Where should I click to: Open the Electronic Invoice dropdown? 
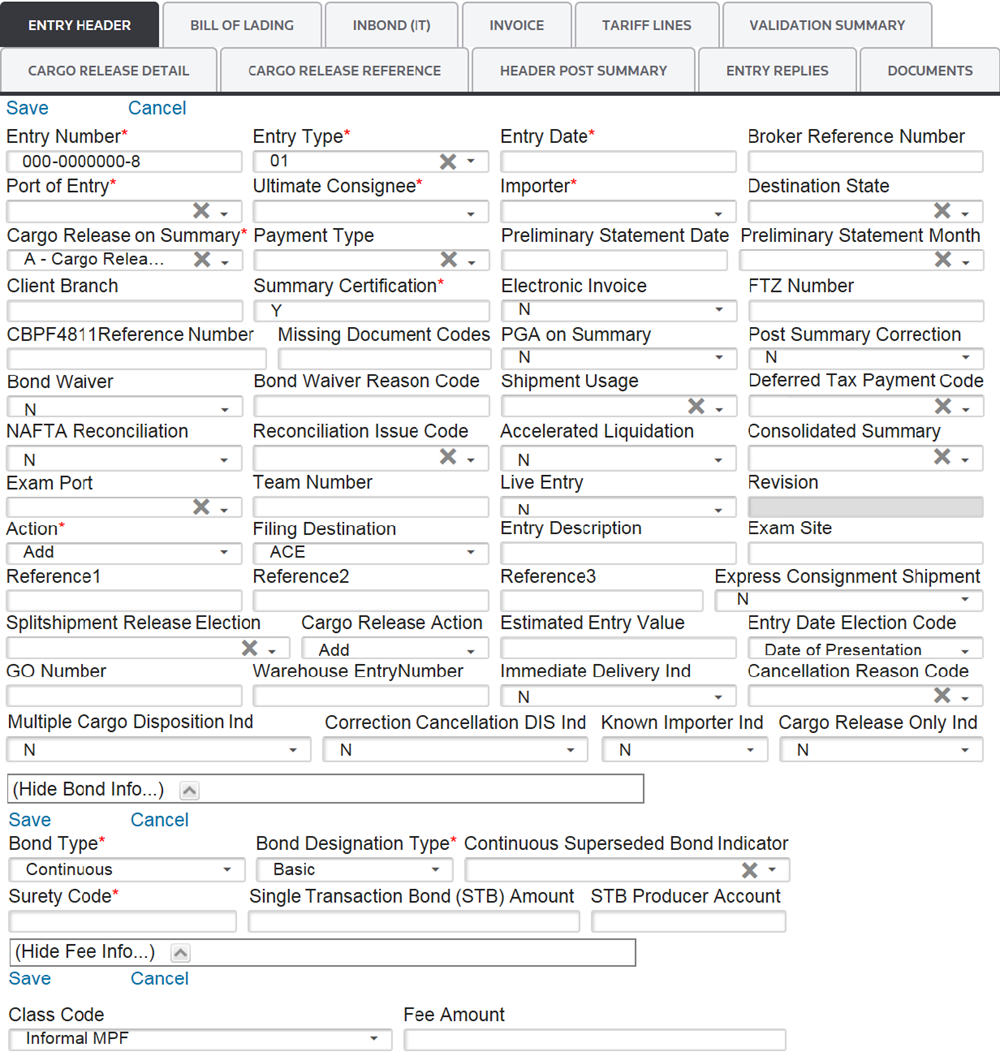[x=718, y=311]
